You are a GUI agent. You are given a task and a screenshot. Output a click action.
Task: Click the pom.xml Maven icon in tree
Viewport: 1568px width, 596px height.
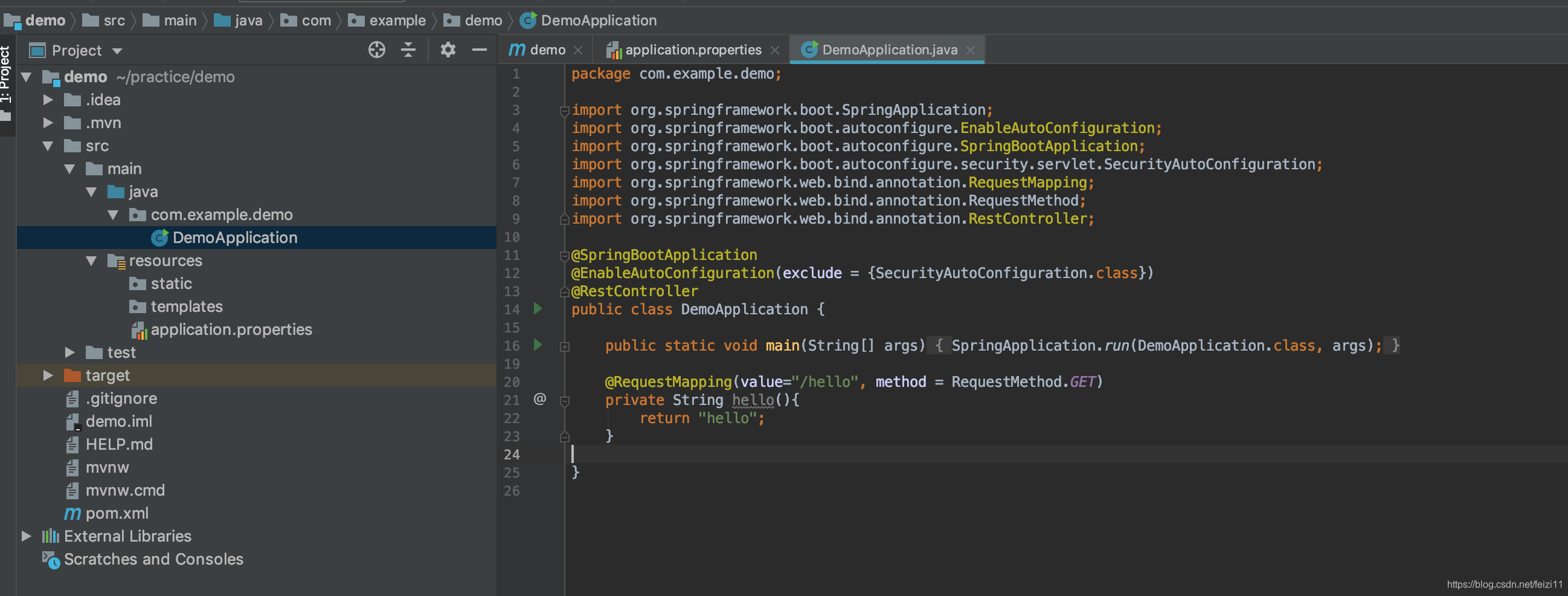pyautogui.click(x=72, y=513)
